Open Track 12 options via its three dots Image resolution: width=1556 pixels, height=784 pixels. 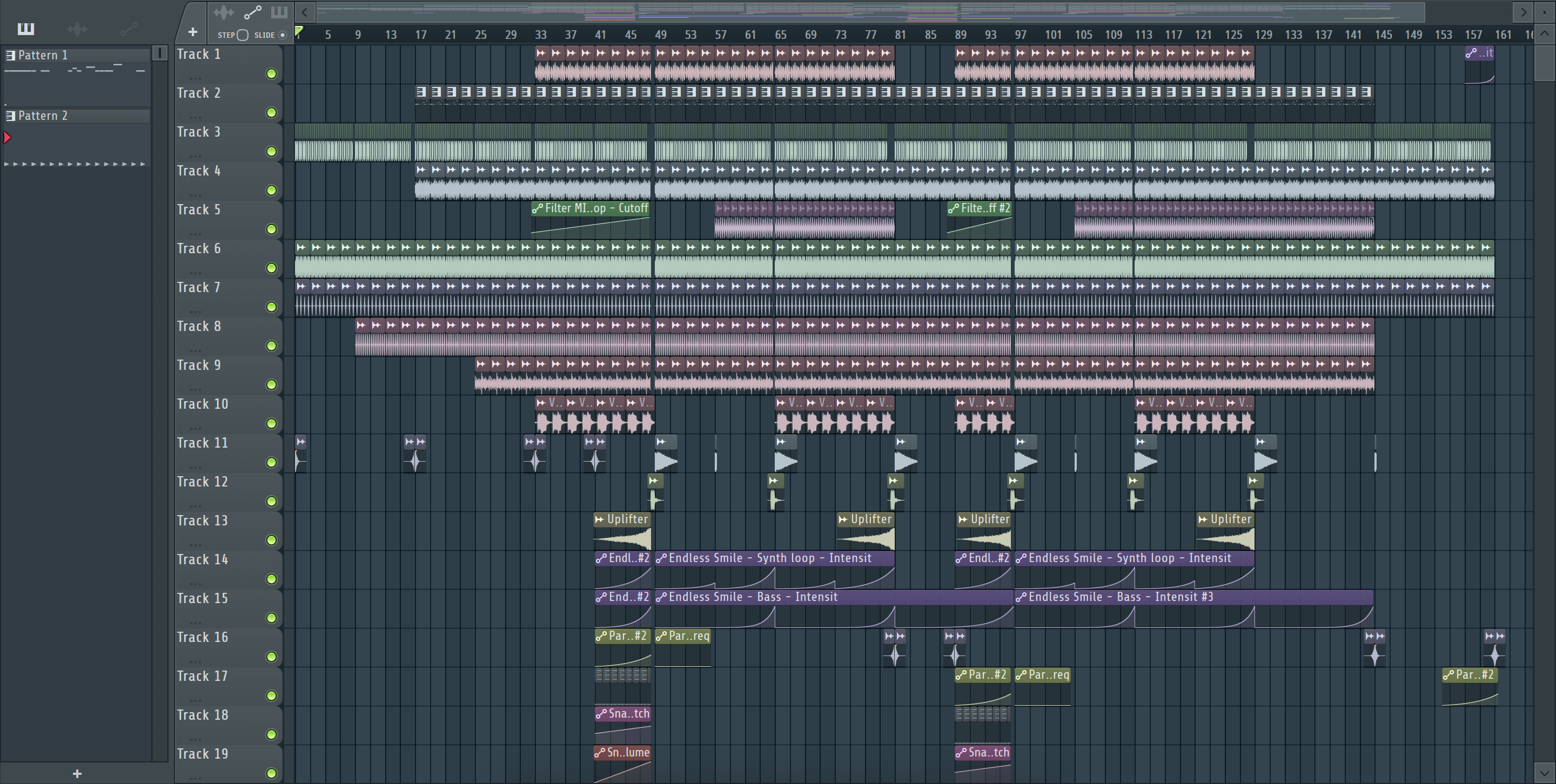pos(194,506)
